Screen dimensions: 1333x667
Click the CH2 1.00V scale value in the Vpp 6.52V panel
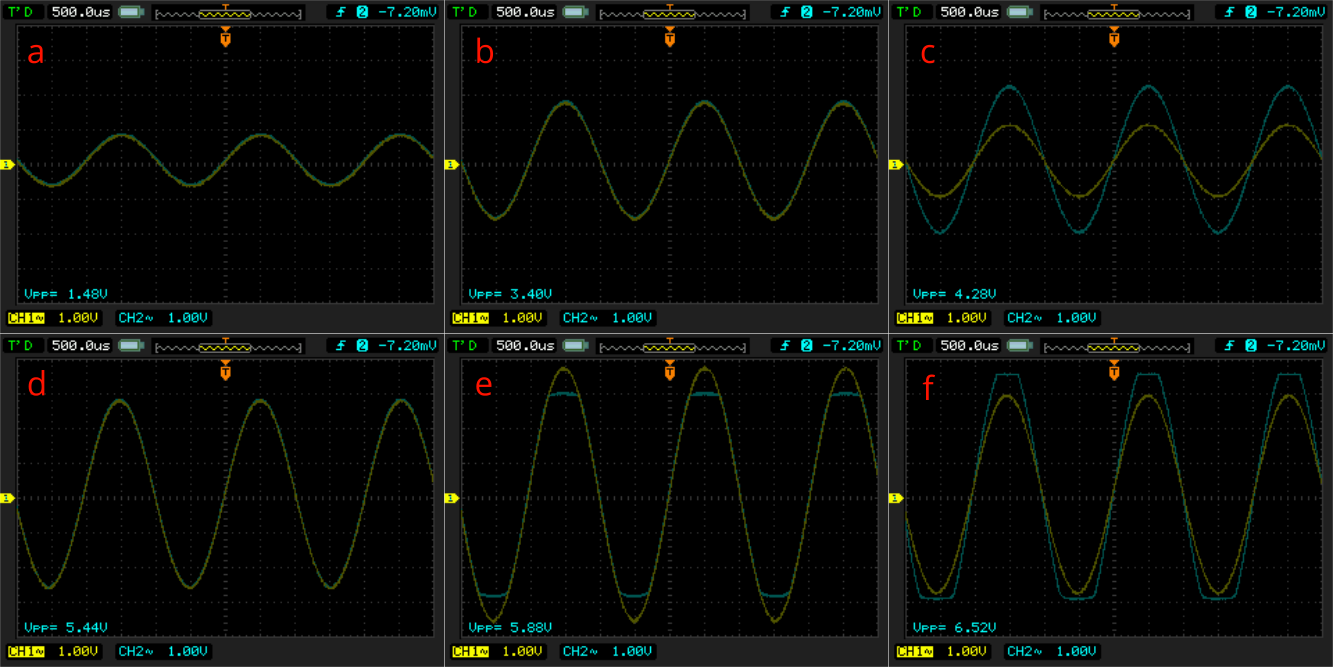1076,652
